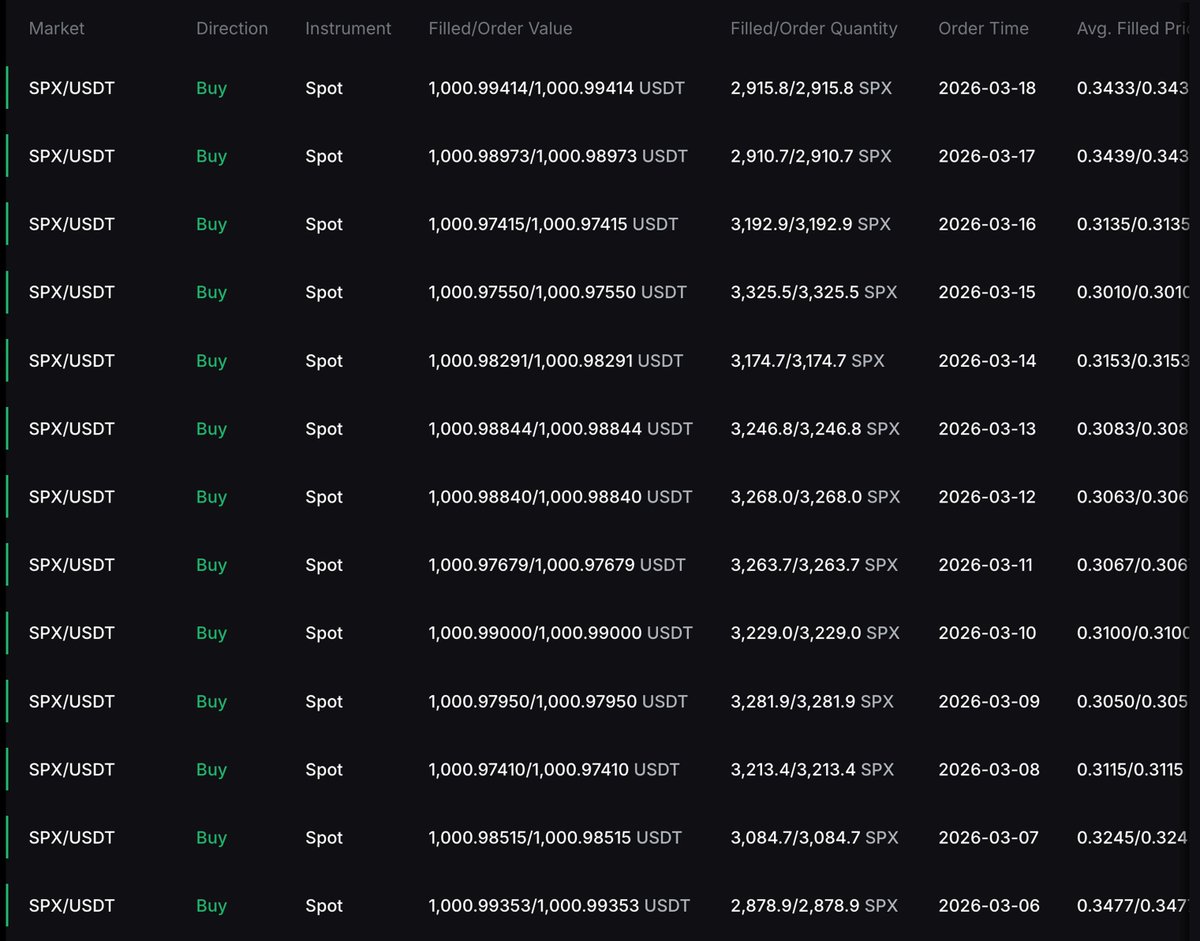Click order value 1,000.97679/1,000.97679 USDT
The height and width of the screenshot is (941, 1200).
(557, 565)
